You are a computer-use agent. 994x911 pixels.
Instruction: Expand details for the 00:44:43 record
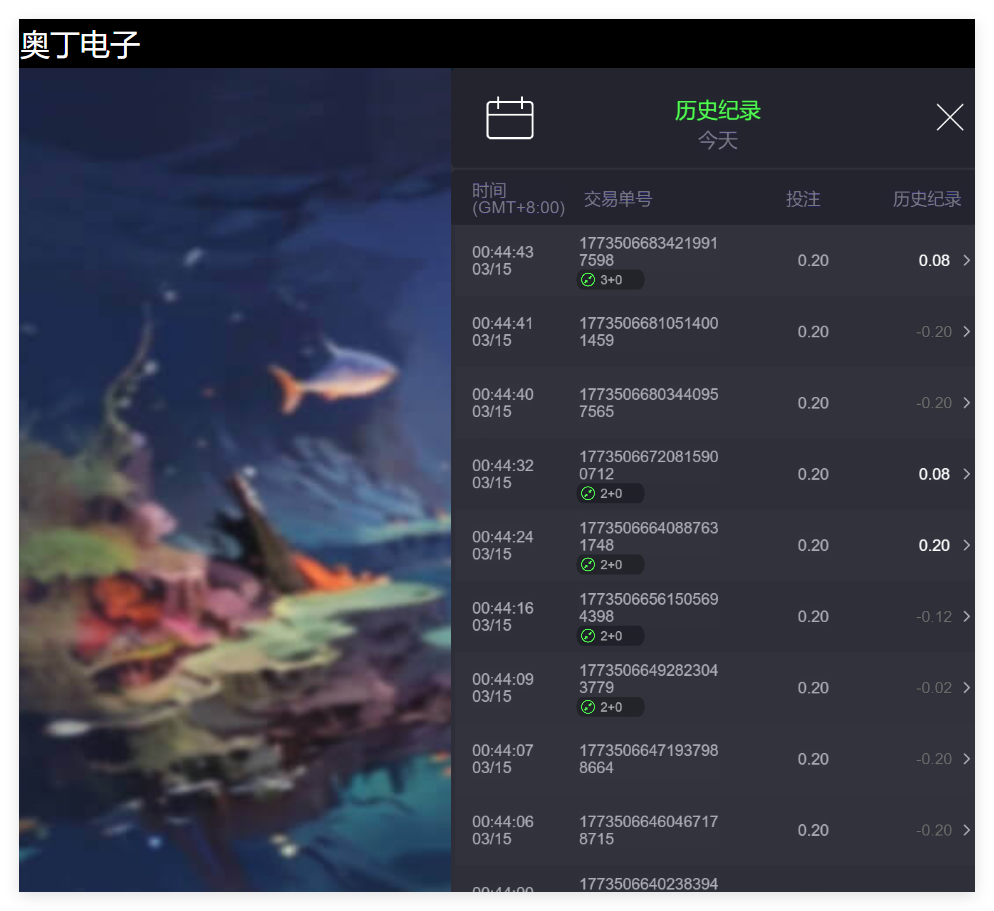(966, 260)
